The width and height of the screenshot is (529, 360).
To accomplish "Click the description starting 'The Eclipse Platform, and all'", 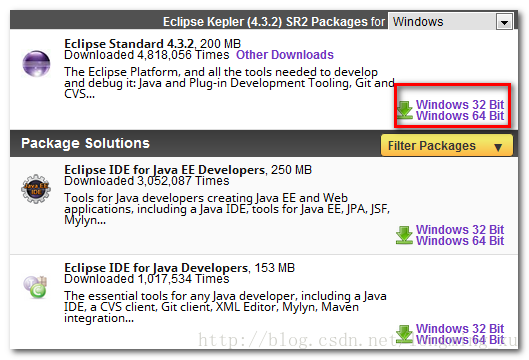I will click(229, 83).
